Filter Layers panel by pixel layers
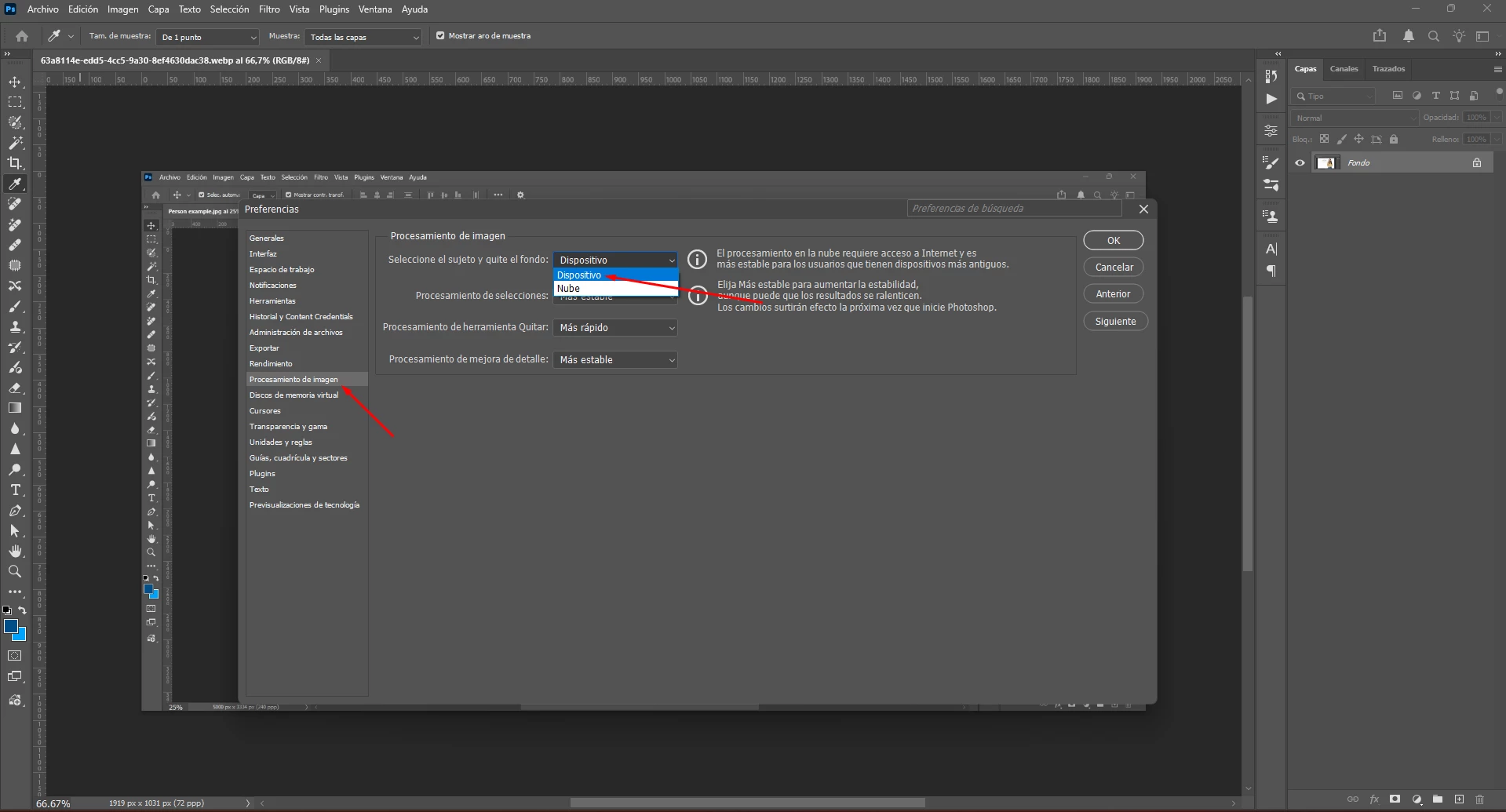The image size is (1506, 812). pos(1398,96)
